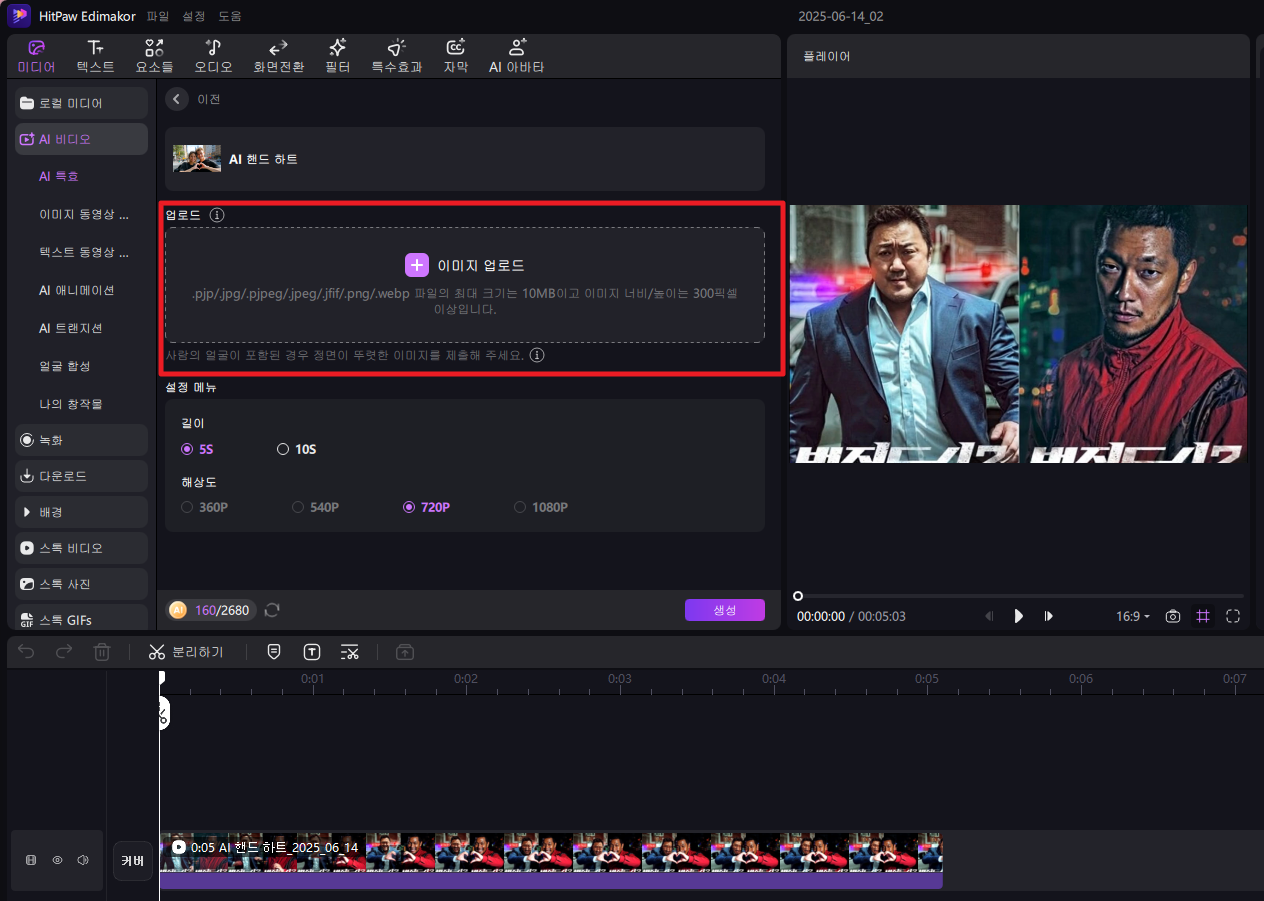Select 녹화 recording in sidebar

coord(81,440)
